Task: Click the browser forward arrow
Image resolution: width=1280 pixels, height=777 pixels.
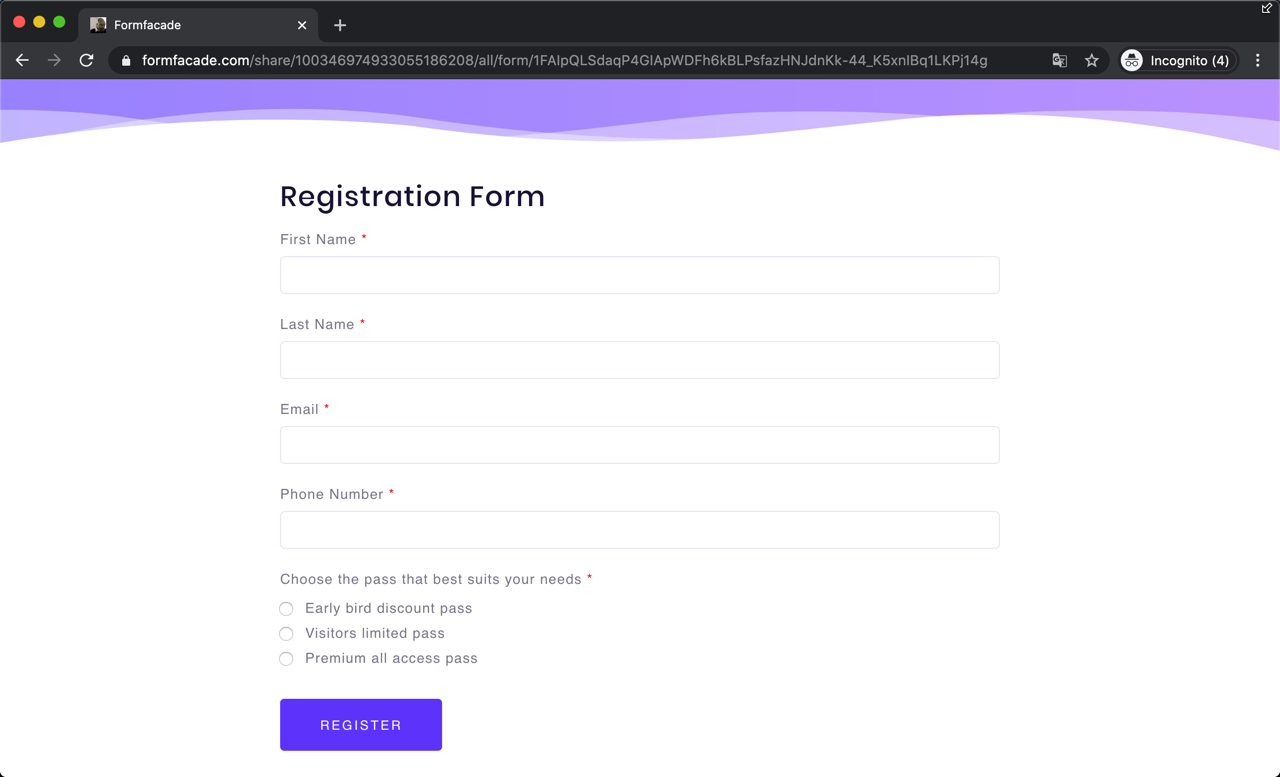Action: [54, 60]
